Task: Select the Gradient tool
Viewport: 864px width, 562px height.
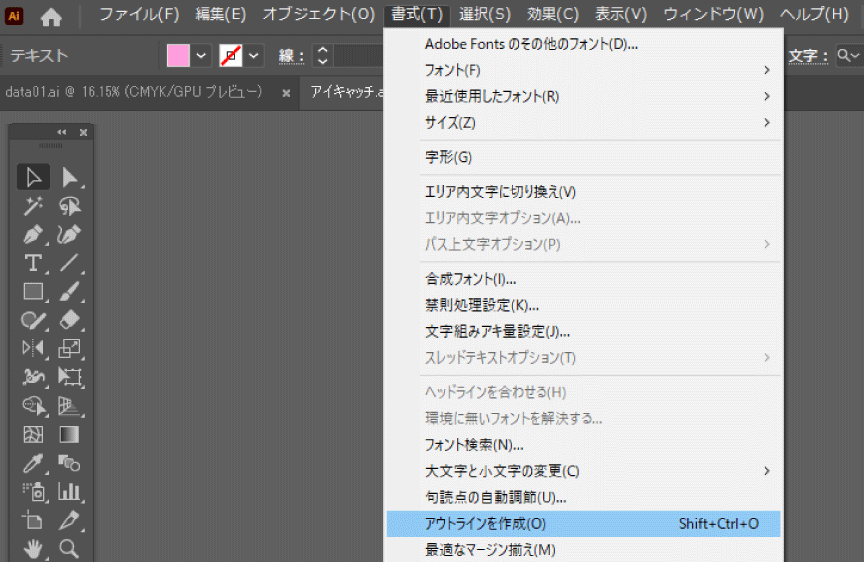Action: [69, 434]
